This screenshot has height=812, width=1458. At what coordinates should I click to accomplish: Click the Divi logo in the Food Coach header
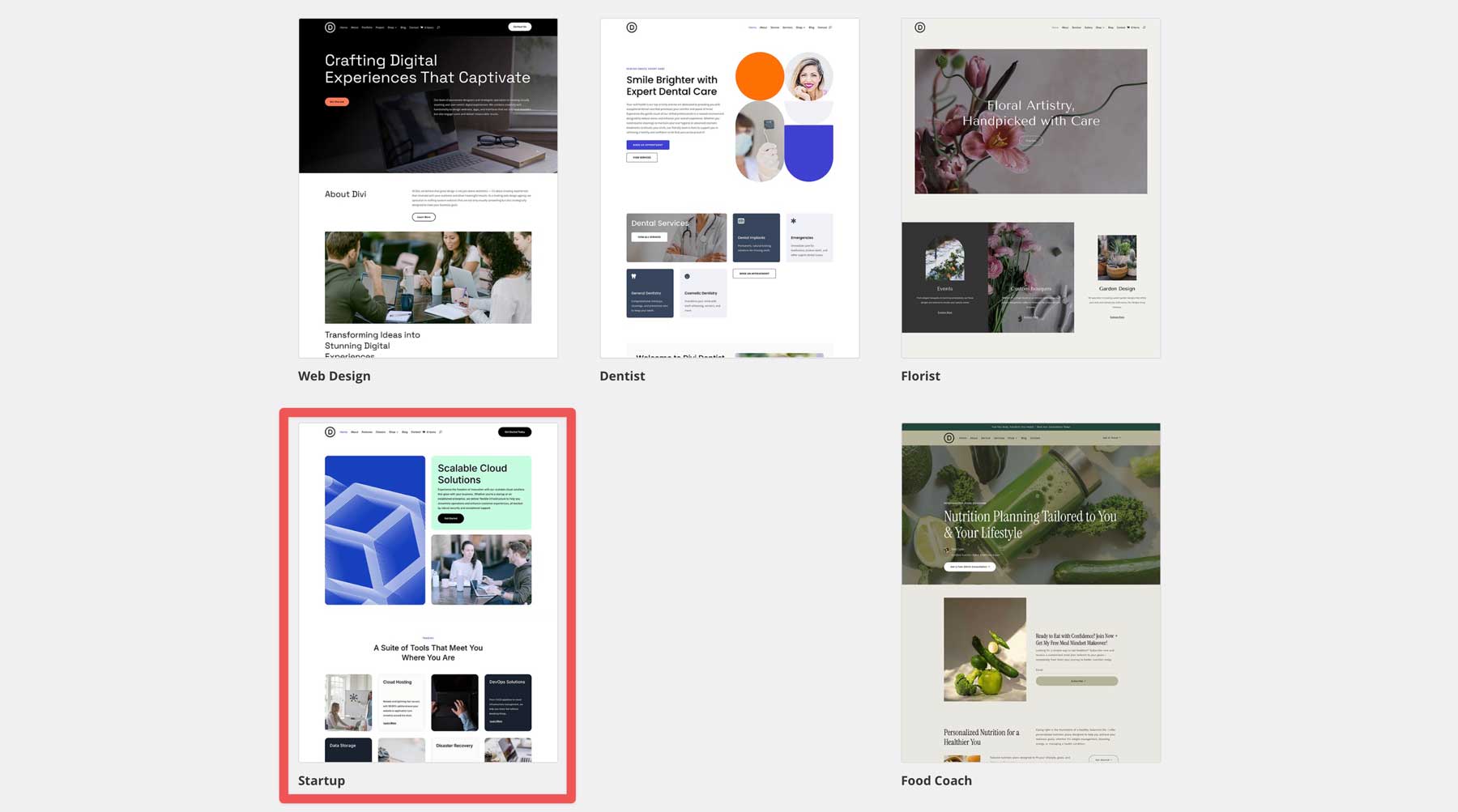click(x=949, y=438)
